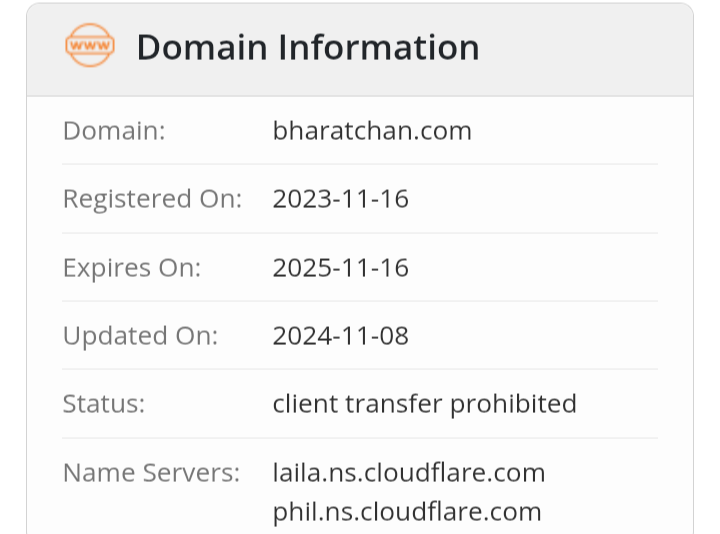Screen dimensions: 720x534
Task: Click the Domain Information heading
Action: [x=308, y=47]
